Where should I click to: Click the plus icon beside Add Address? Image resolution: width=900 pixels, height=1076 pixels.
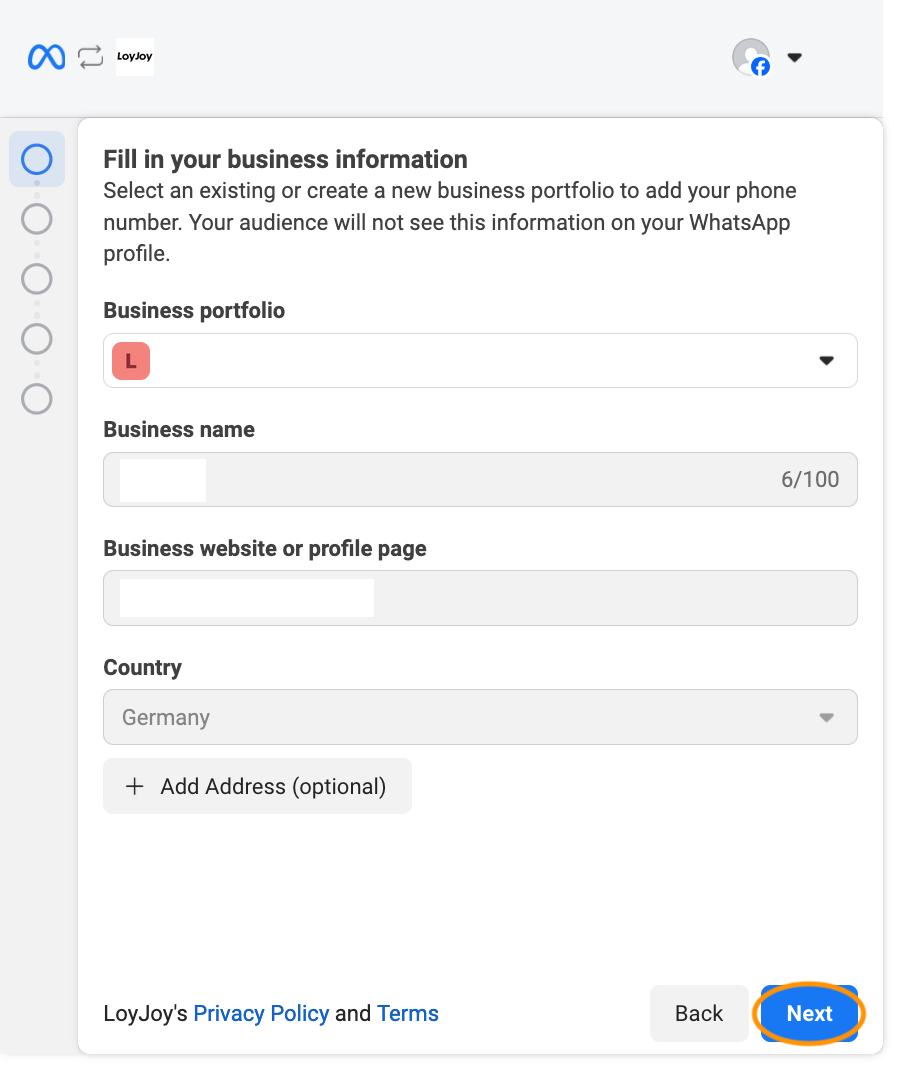click(x=134, y=786)
